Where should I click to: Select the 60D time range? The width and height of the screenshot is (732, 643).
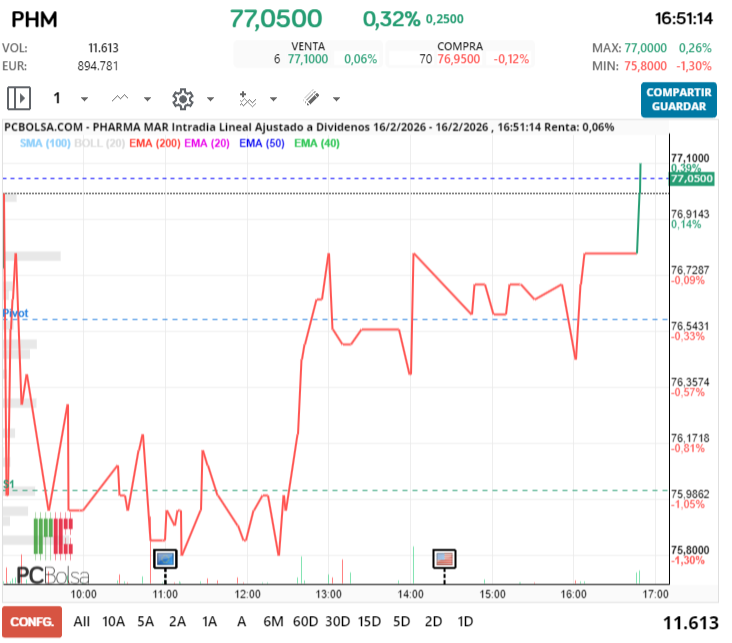(x=305, y=622)
